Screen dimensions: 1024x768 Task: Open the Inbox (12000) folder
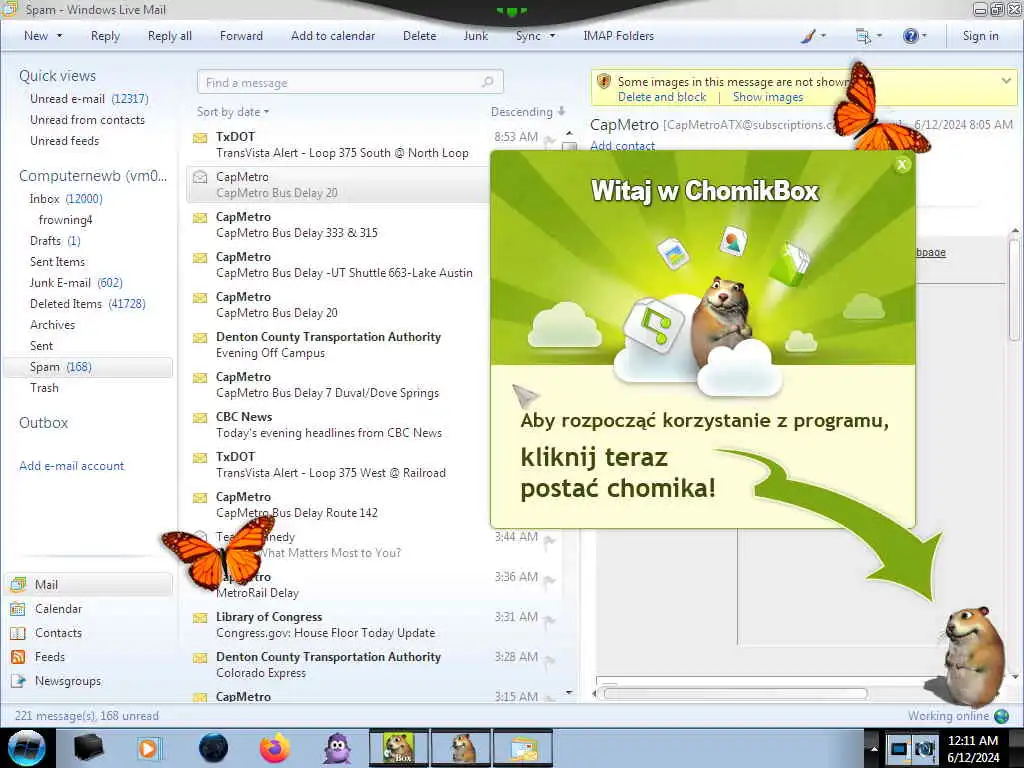click(x=66, y=199)
